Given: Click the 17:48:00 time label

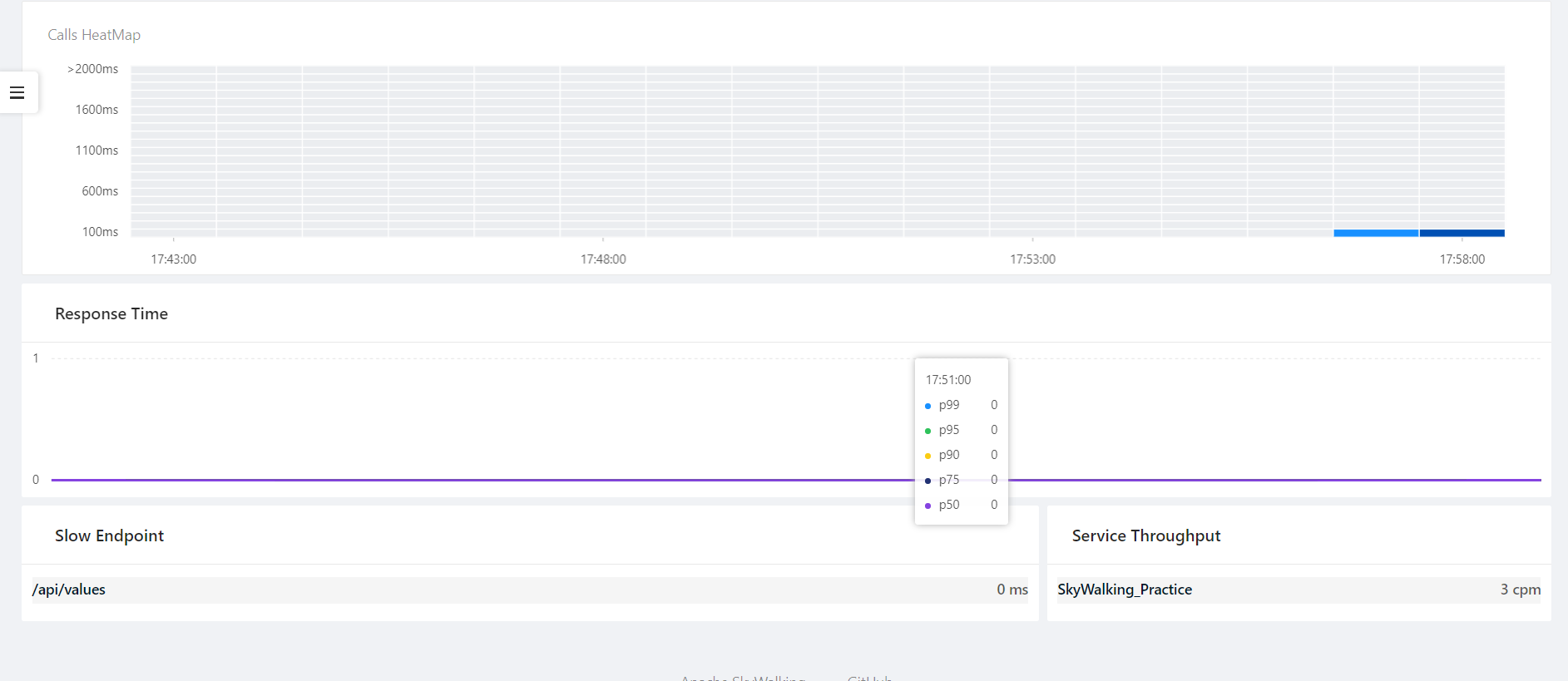Looking at the screenshot, I should (603, 259).
